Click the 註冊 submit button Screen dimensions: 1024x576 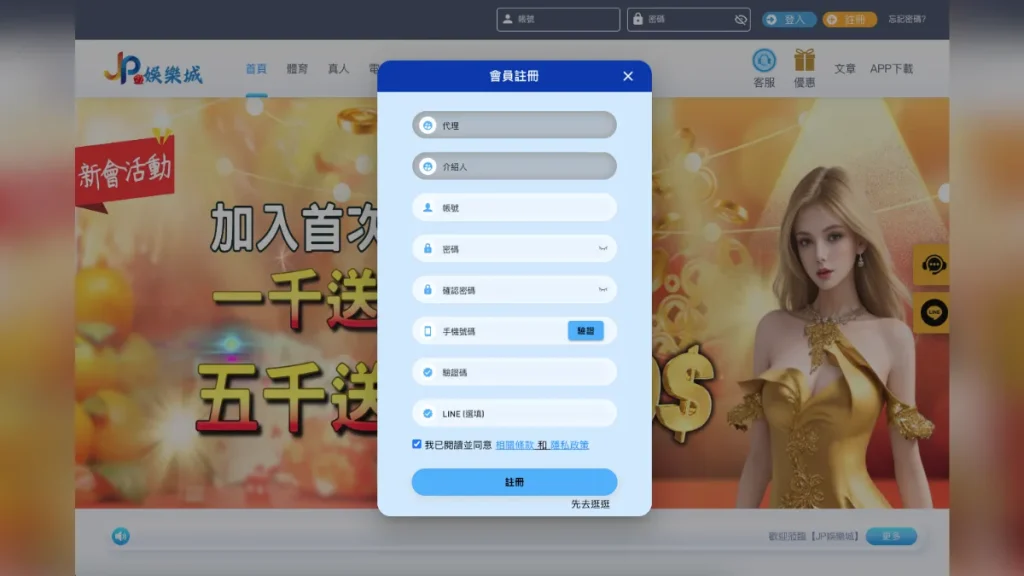pos(513,481)
